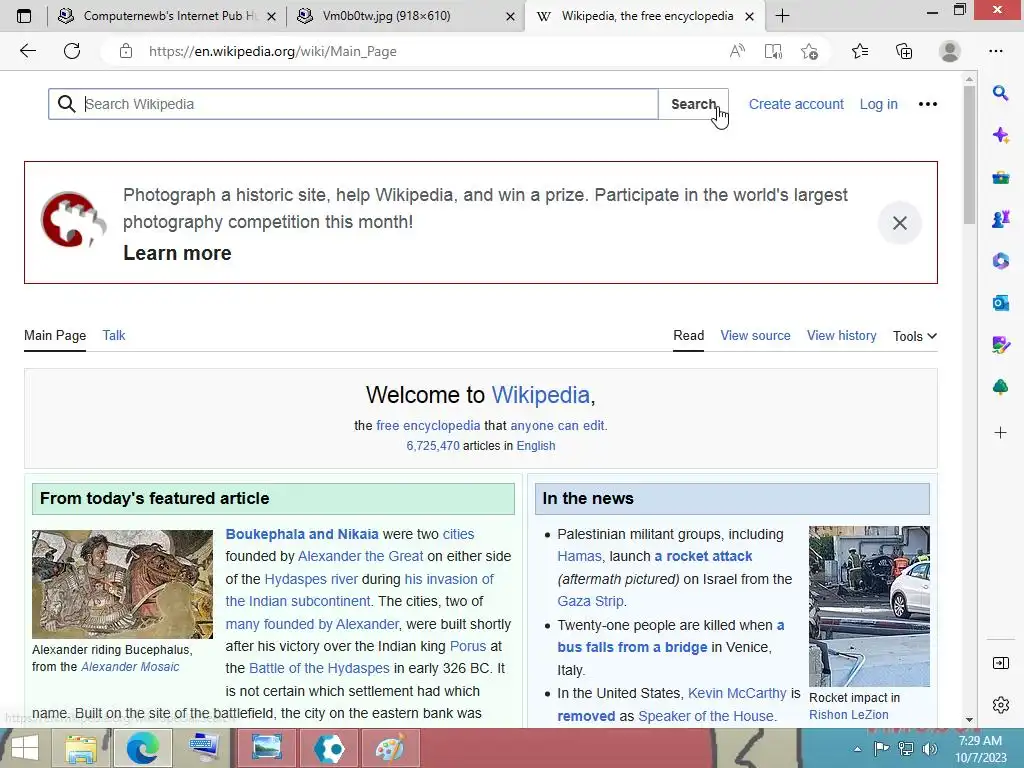Open Paint from the taskbar
1024x768 pixels.
coord(390,748)
